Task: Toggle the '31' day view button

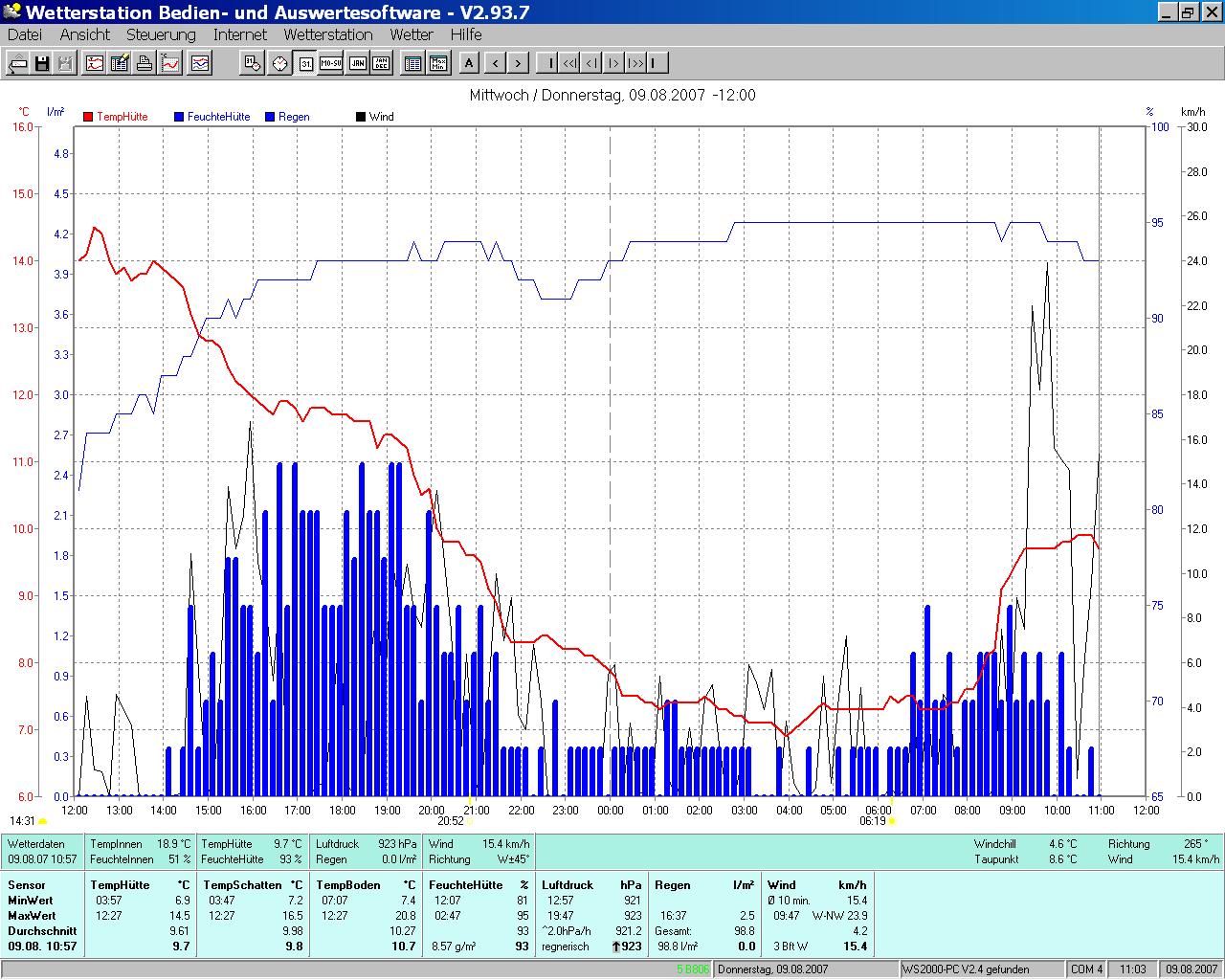Action: 305,64
